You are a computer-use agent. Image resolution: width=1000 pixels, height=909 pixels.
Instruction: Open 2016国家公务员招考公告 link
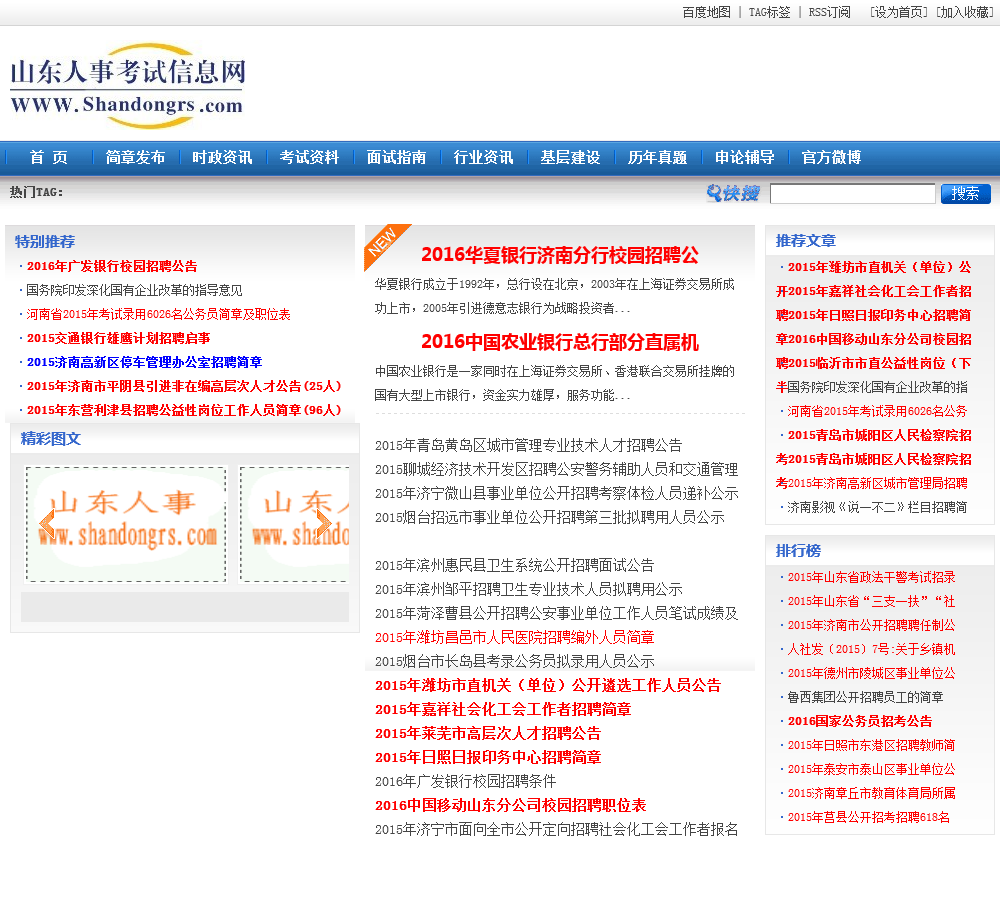[860, 721]
